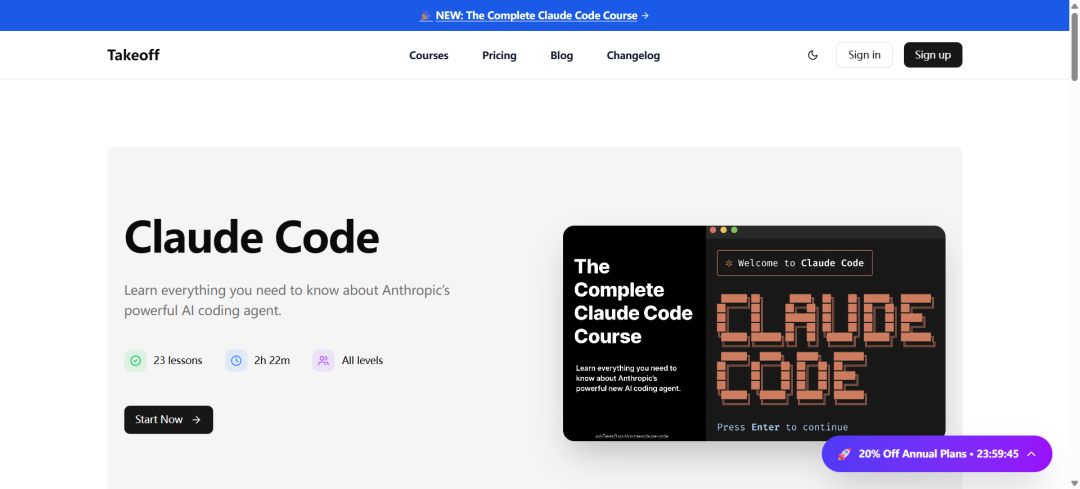Expand the 20% Off Annual Plans chevron
The height and width of the screenshot is (489, 1080).
(1031, 454)
